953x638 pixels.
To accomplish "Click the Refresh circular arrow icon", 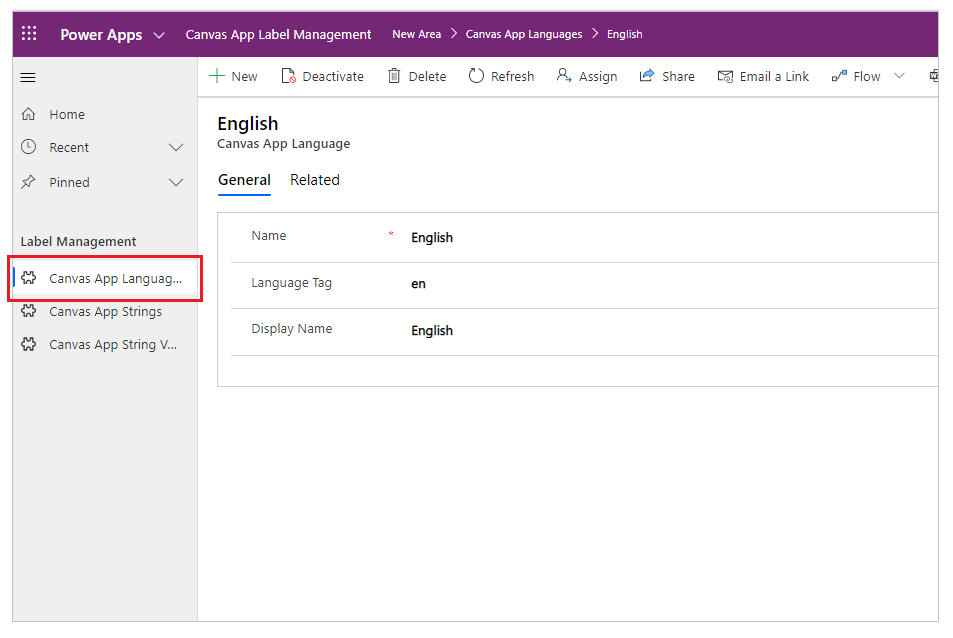I will point(476,76).
